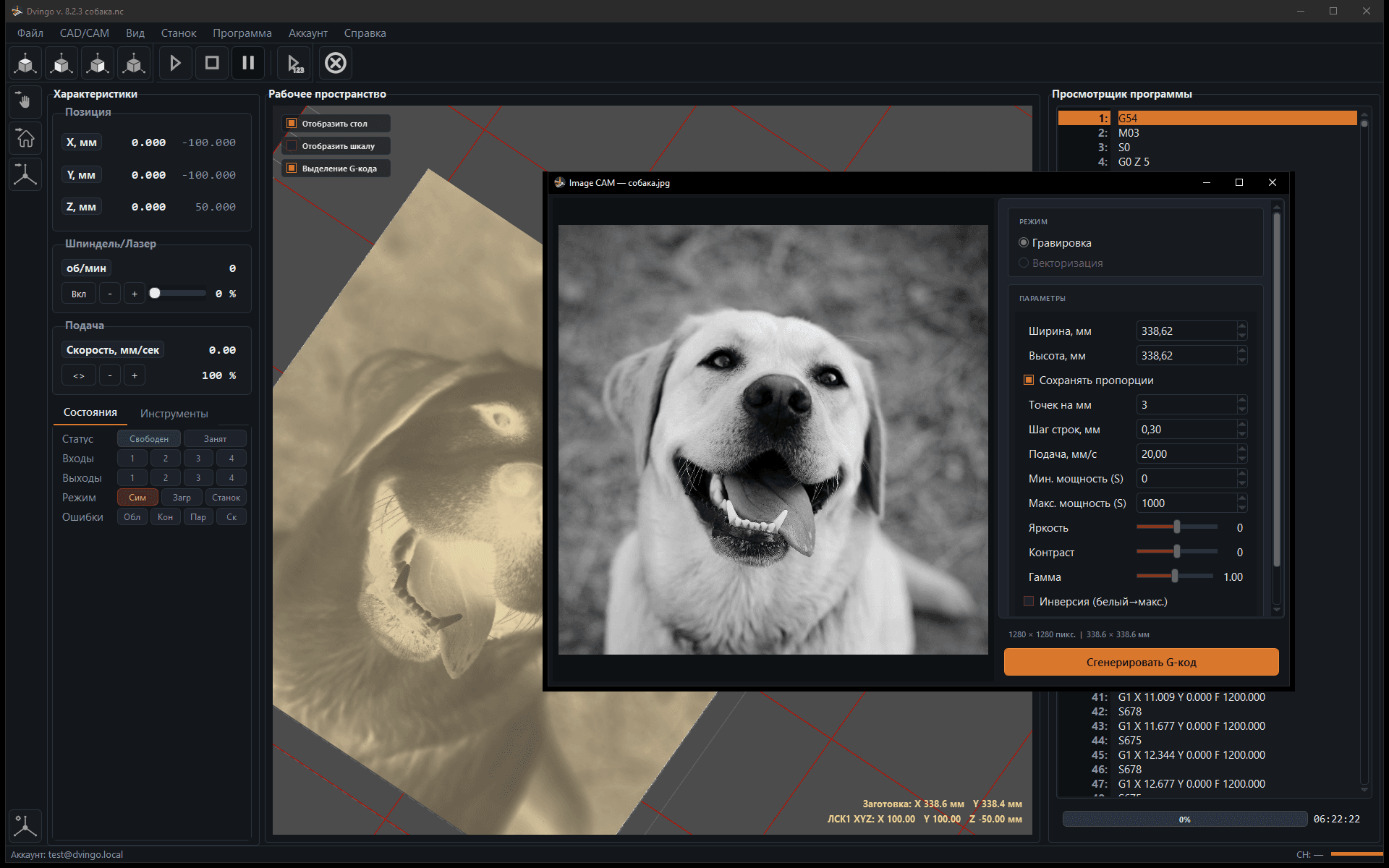Run from a line number using the 123 icon

(x=295, y=63)
